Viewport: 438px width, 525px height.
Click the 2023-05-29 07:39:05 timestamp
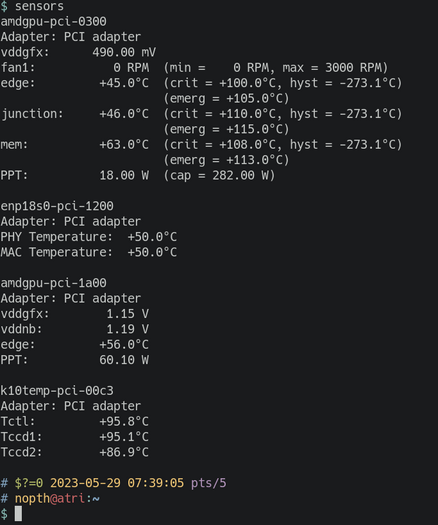117,483
